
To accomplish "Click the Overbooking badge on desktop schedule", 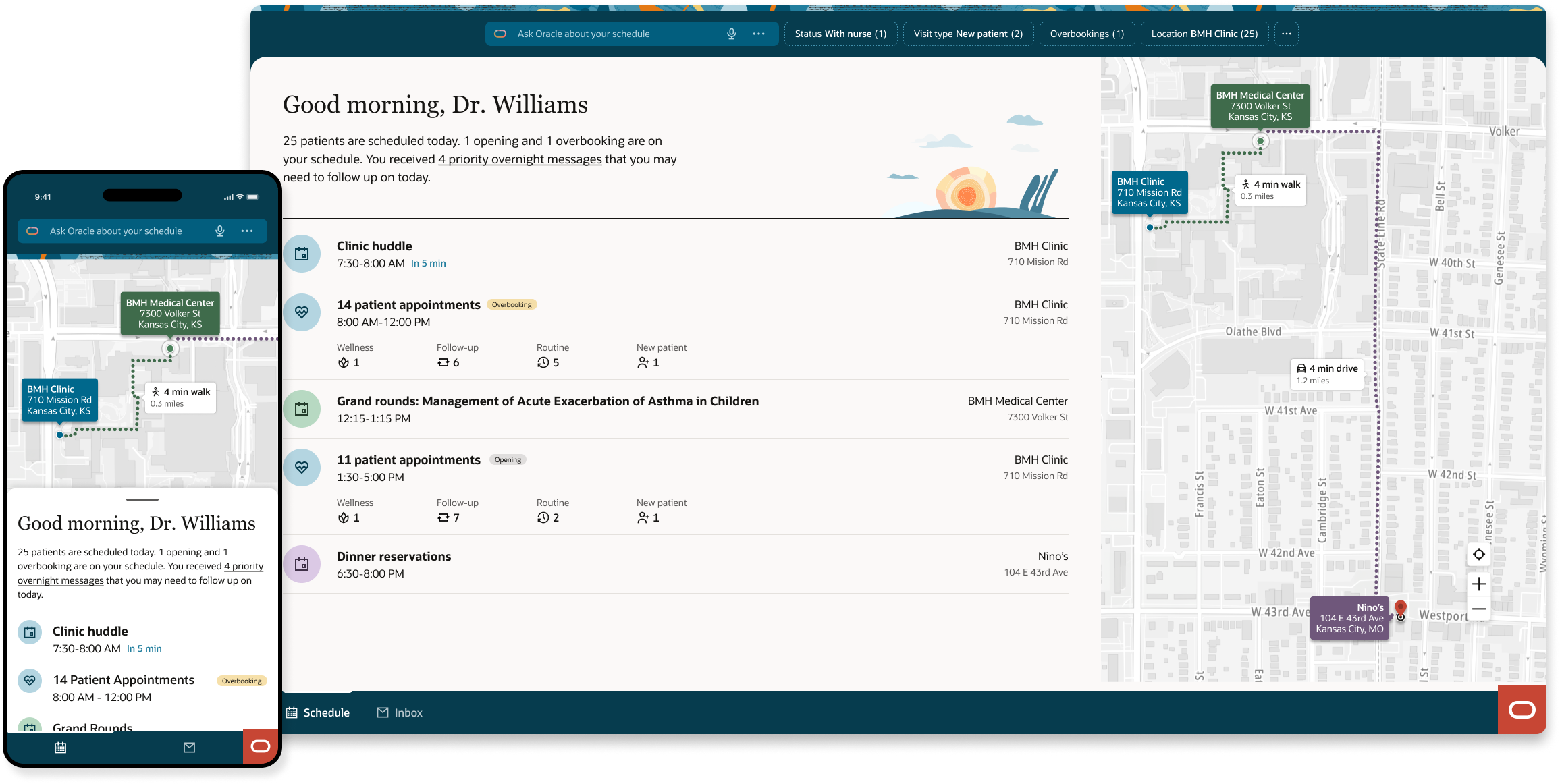I will click(x=512, y=305).
